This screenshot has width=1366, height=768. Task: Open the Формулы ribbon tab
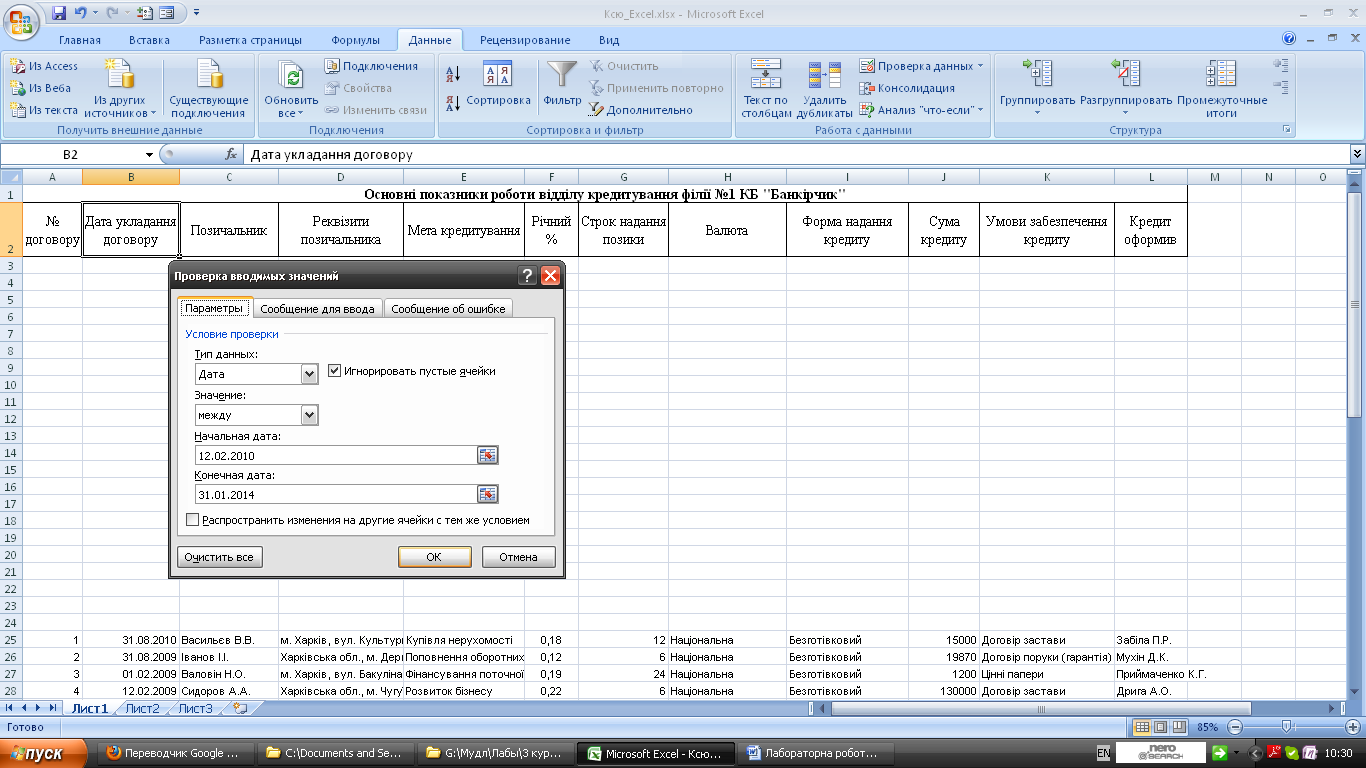[x=356, y=40]
